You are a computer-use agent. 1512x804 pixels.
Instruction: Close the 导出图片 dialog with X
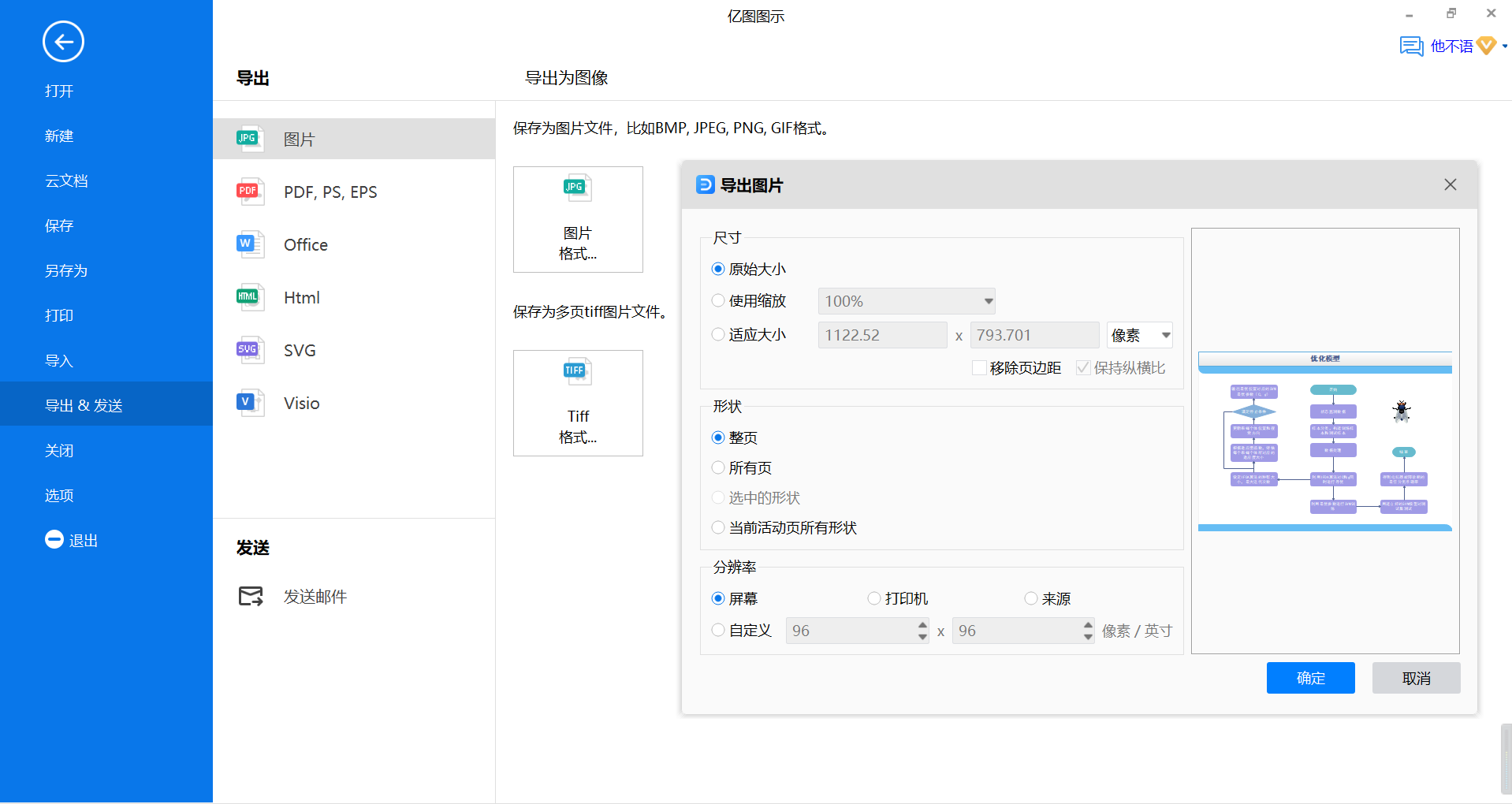click(1450, 184)
